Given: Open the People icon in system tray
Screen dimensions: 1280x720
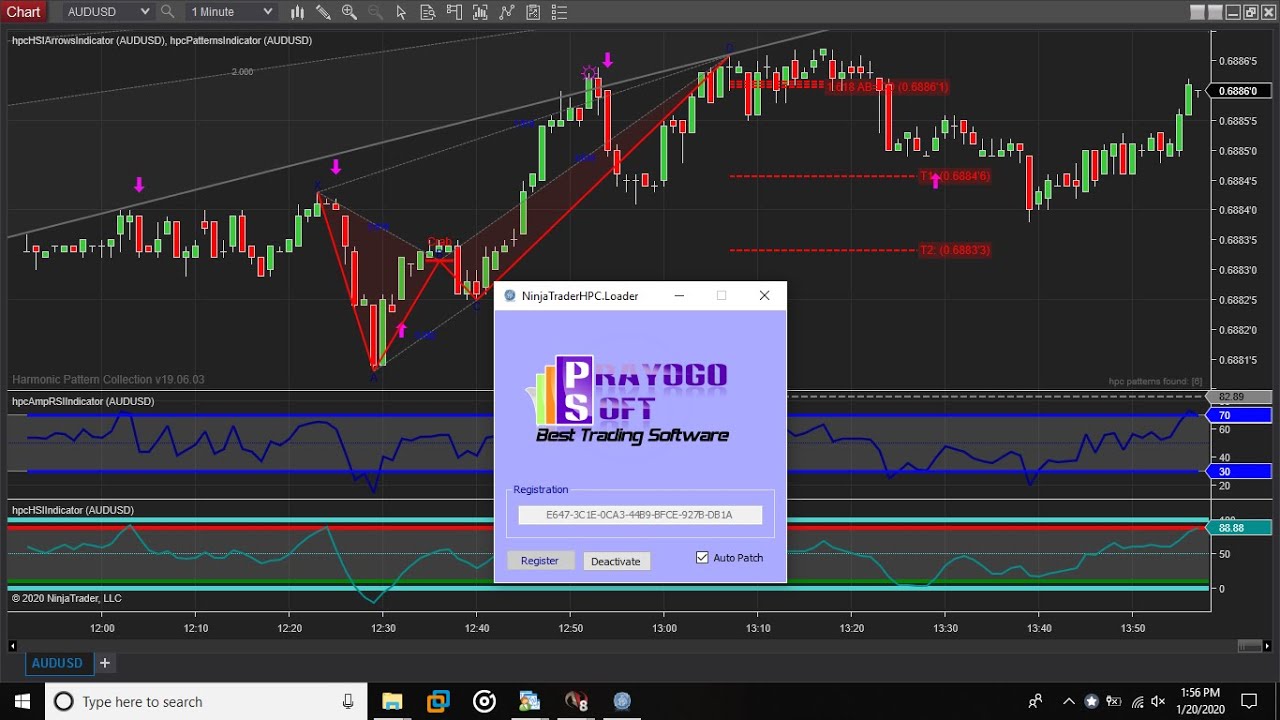Looking at the screenshot, I should 1035,701.
